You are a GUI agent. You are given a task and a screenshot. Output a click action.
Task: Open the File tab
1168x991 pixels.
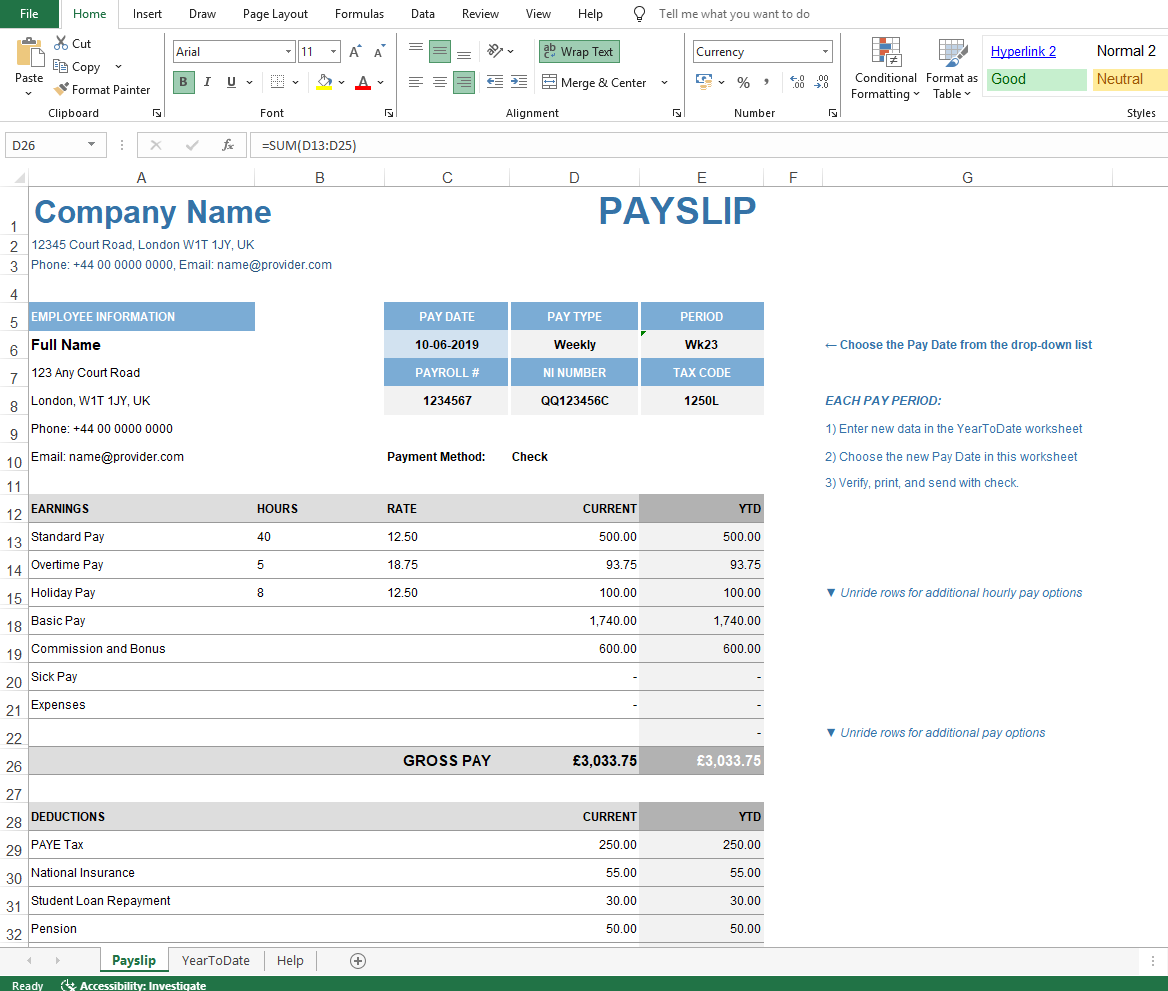click(x=29, y=13)
